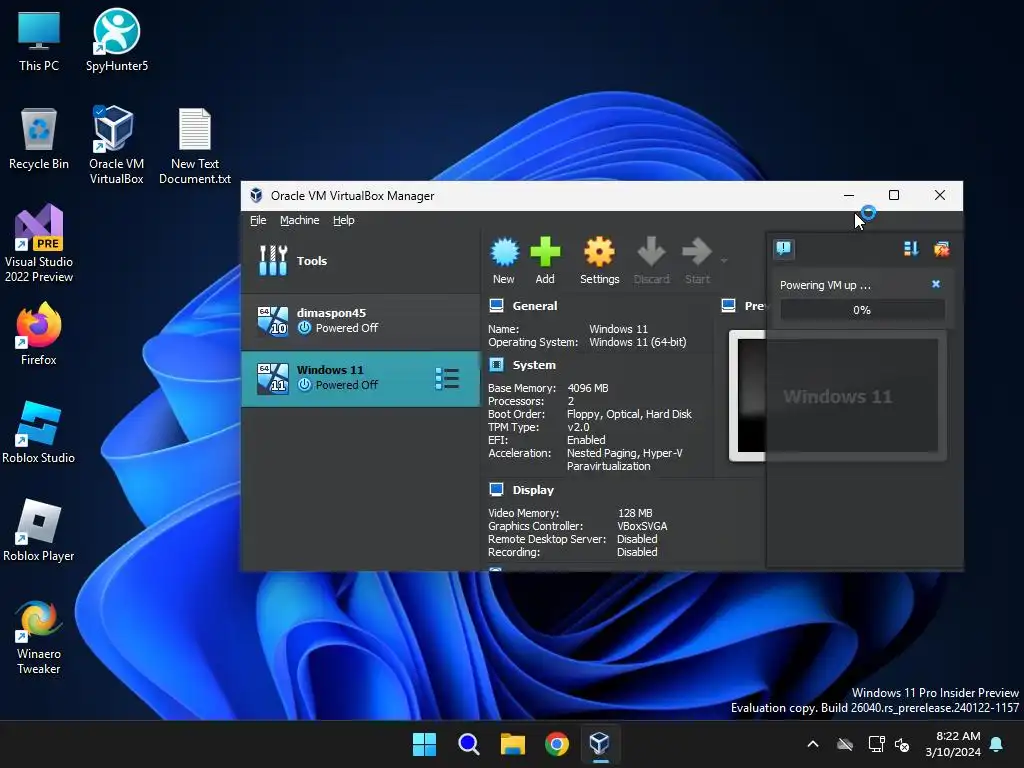Click the VirtualBox Manager title bar icon
The width and height of the screenshot is (1024, 768).
click(257, 195)
